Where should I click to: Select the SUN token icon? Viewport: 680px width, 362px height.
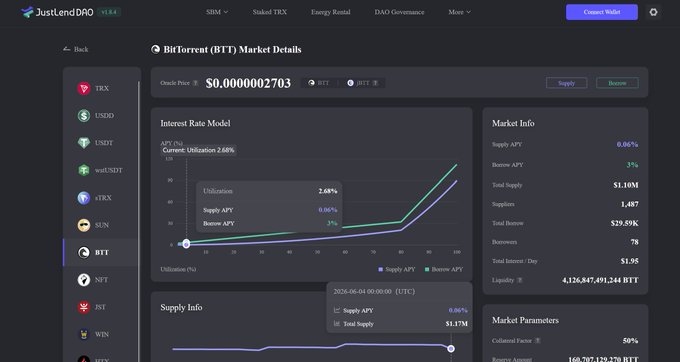click(84, 225)
